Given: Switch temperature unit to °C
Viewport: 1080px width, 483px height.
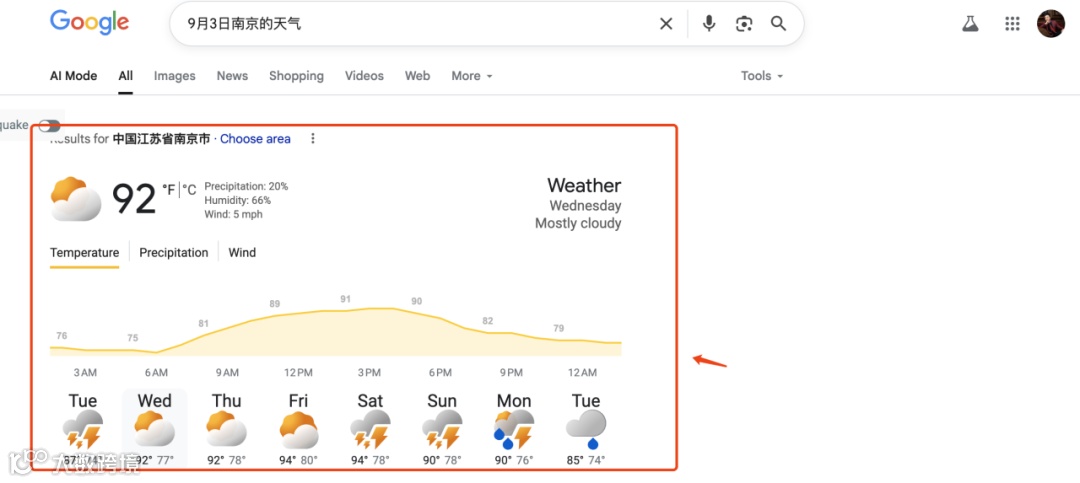Looking at the screenshot, I should coord(189,189).
